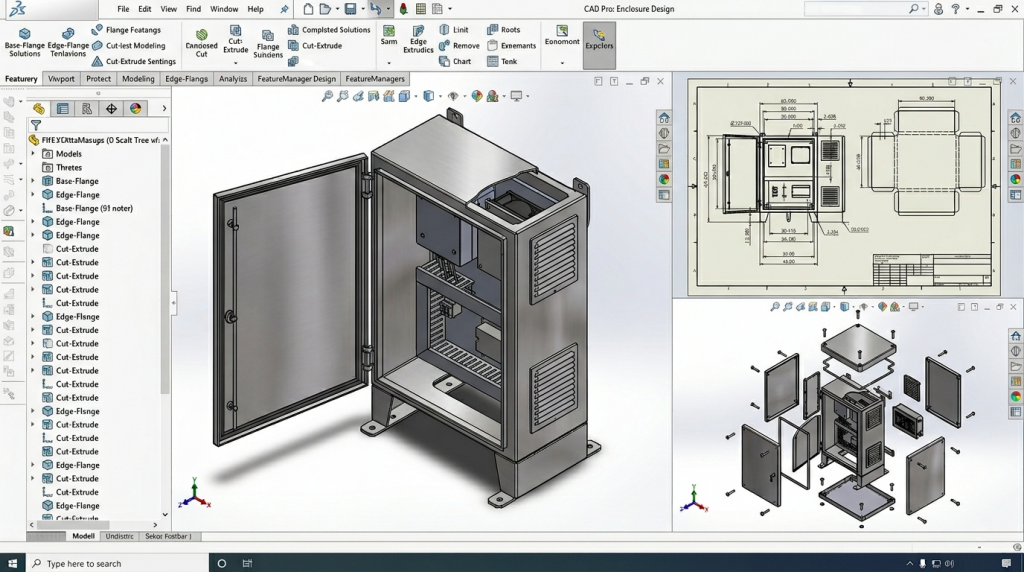Expand the Base-Flange tree item arrow

pos(33,181)
